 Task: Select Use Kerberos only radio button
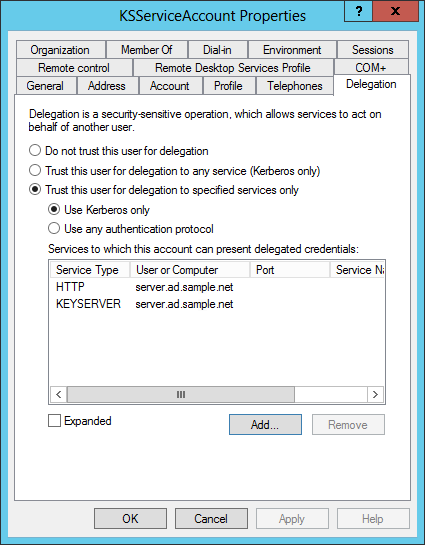tap(54, 210)
